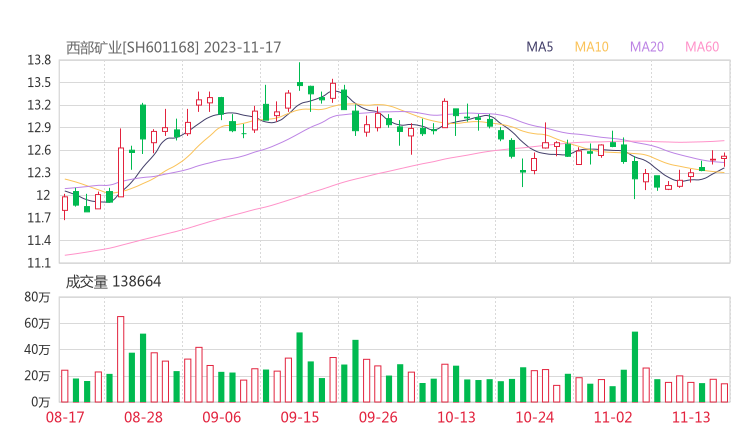This screenshot has height=440, width=740.
Task: Select the 08-17 date on x-axis
Action: (64, 417)
